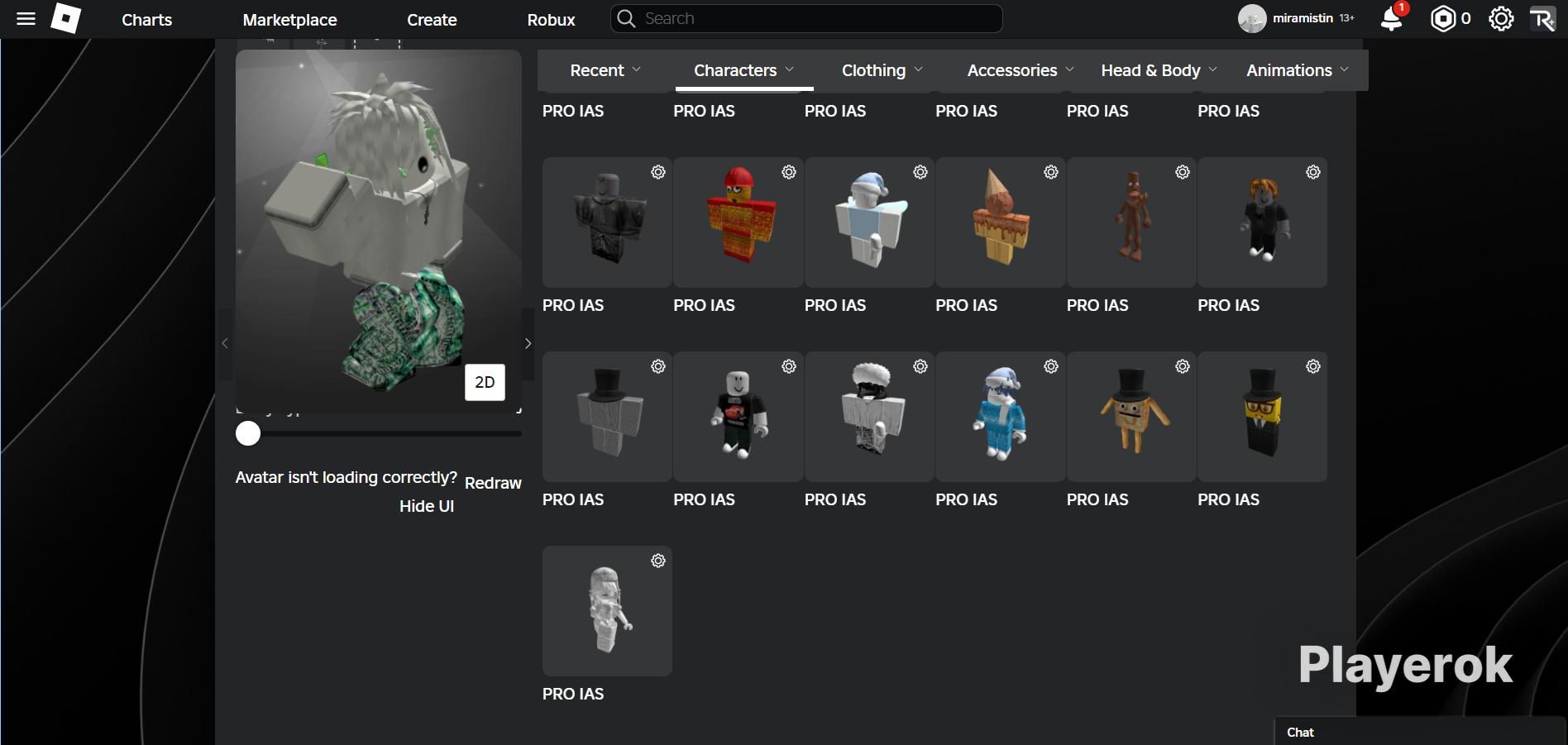Select the ice cream cone head character
Screen dimensions: 1568x745
(1001, 222)
